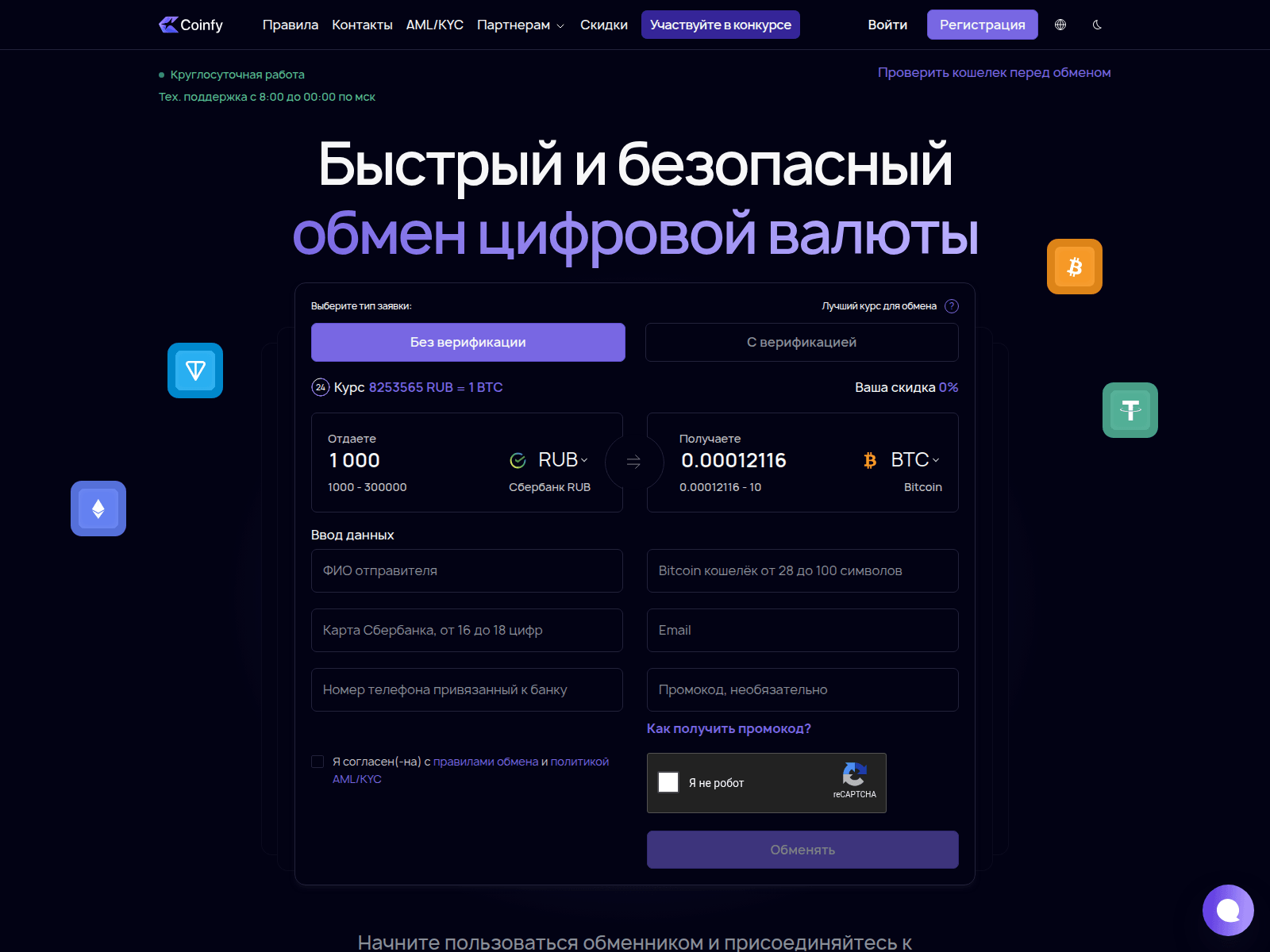Click the orange Bitcoin currency icon

point(870,460)
